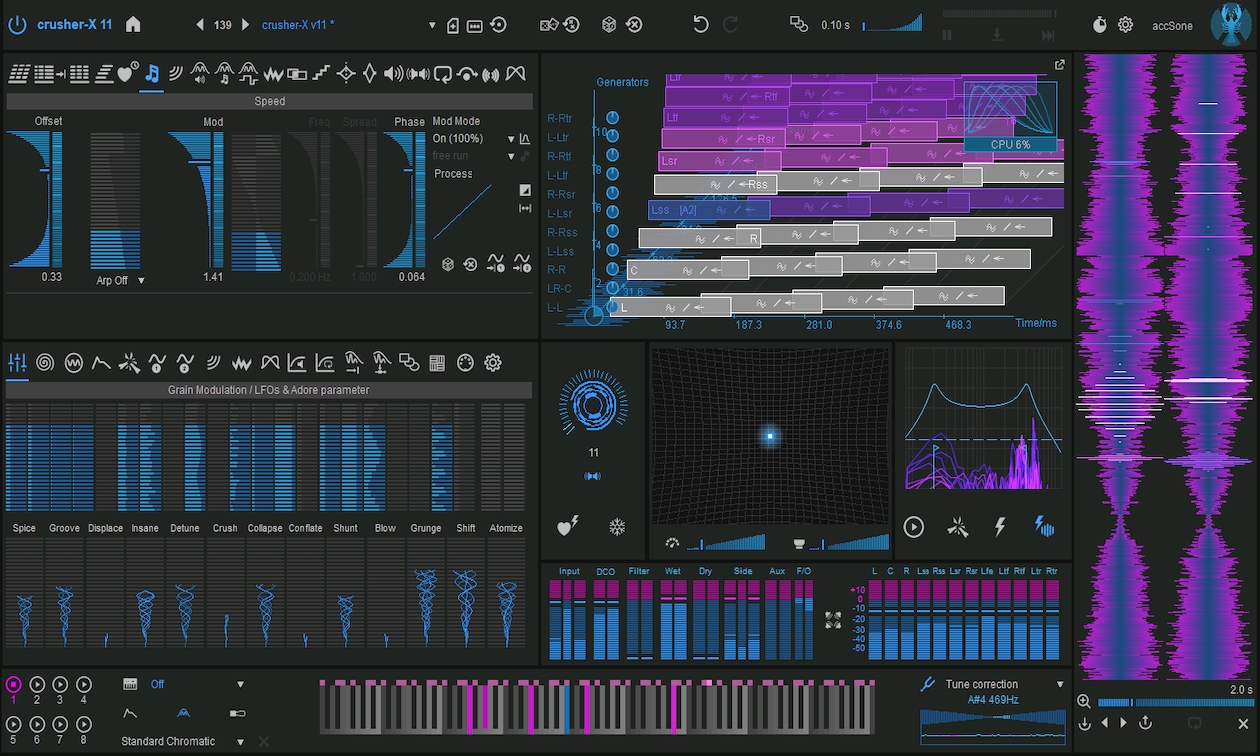Toggle the snowflake freeze control

pos(618,526)
